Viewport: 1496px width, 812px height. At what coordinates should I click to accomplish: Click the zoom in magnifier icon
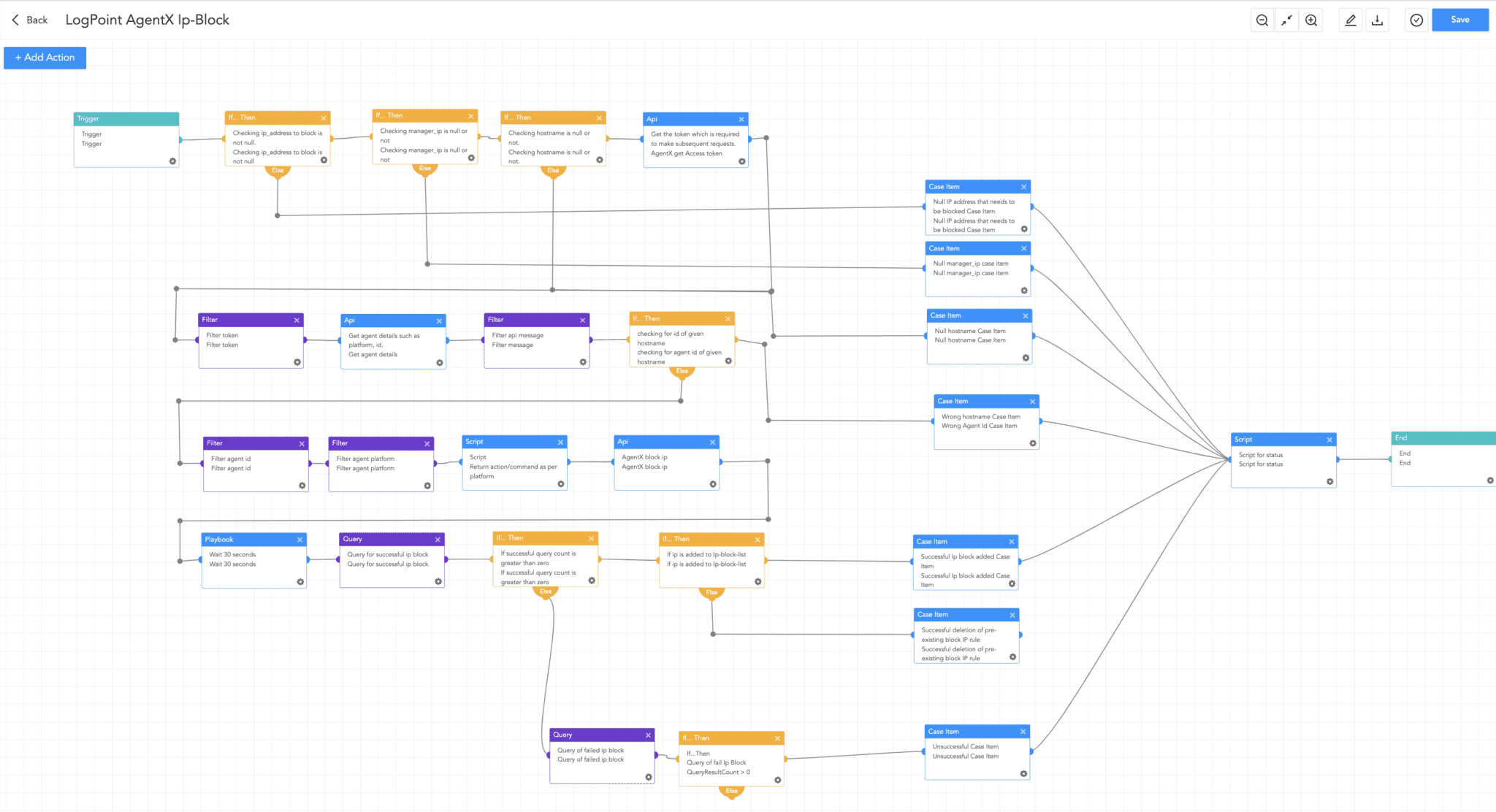tap(1311, 20)
